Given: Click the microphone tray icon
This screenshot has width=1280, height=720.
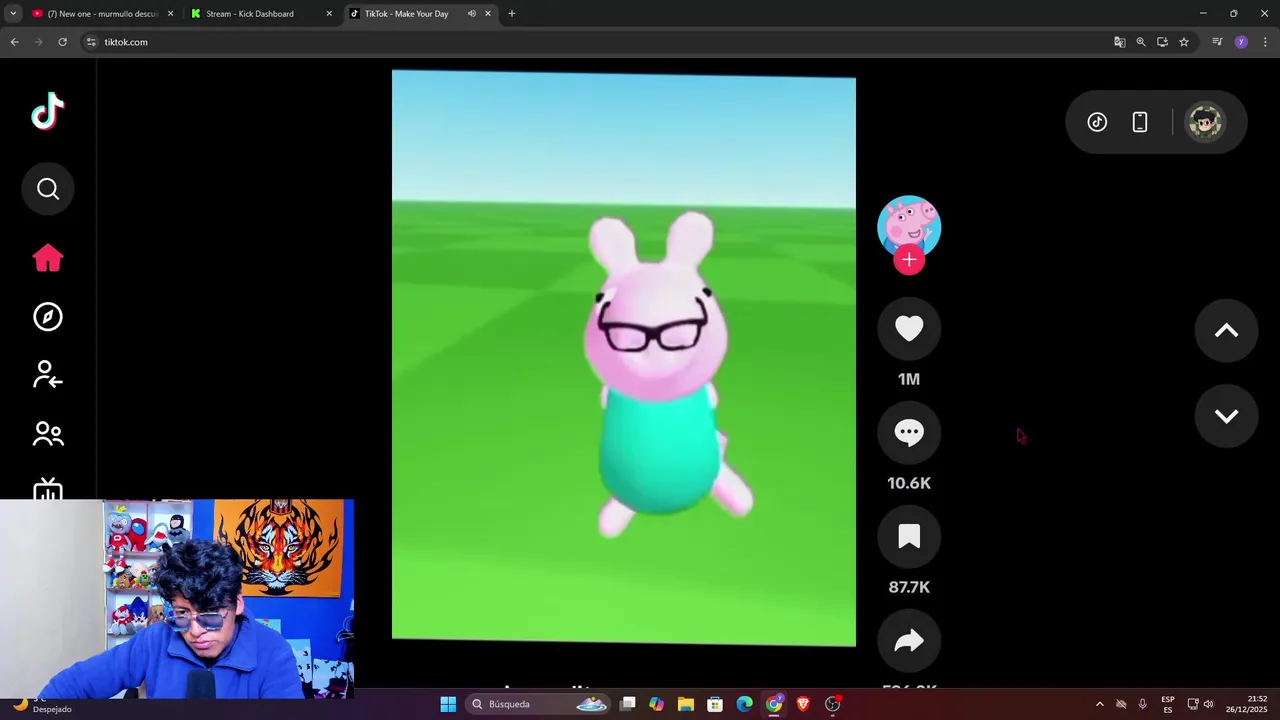Looking at the screenshot, I should 1143,704.
